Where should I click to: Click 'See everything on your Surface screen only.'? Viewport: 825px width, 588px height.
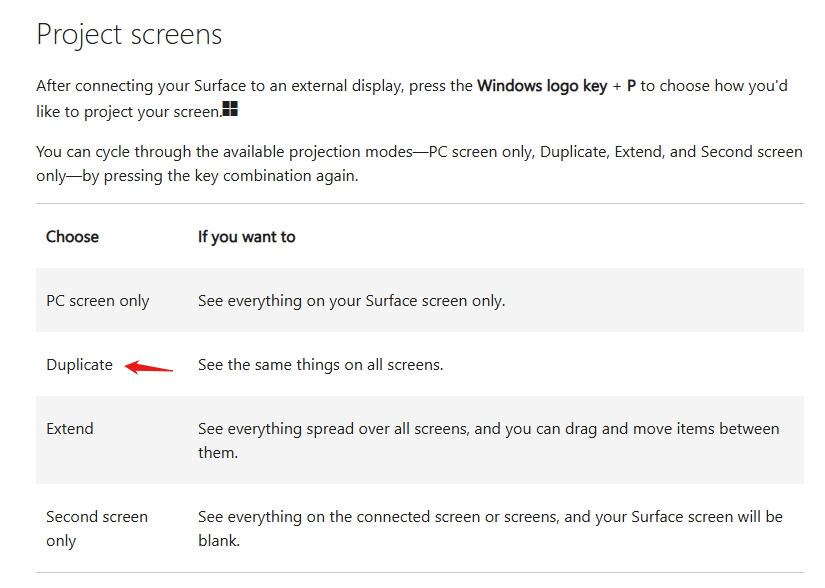coord(351,301)
